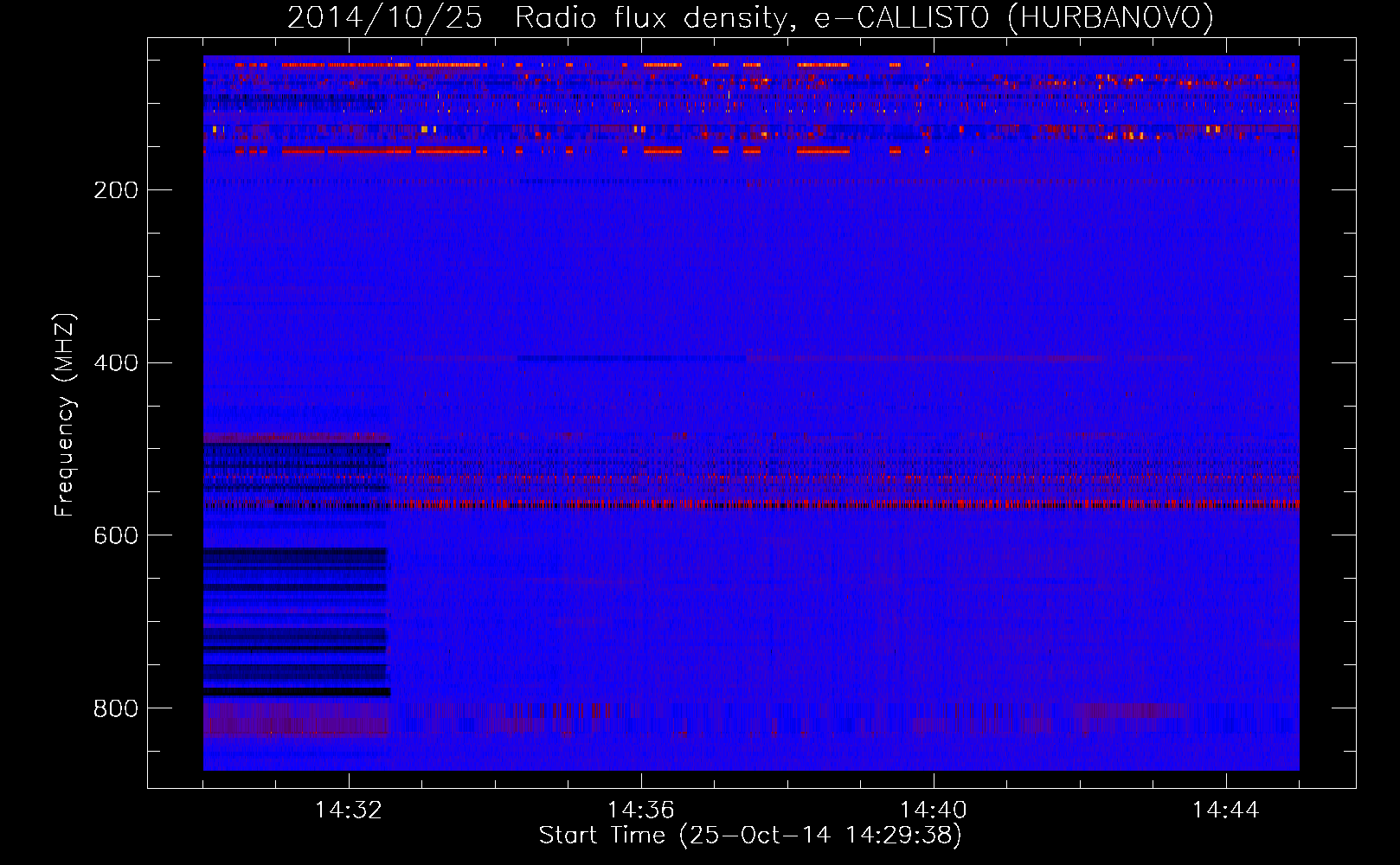Click the 200 frequency tick label
1400x865 pixels.
(116, 190)
